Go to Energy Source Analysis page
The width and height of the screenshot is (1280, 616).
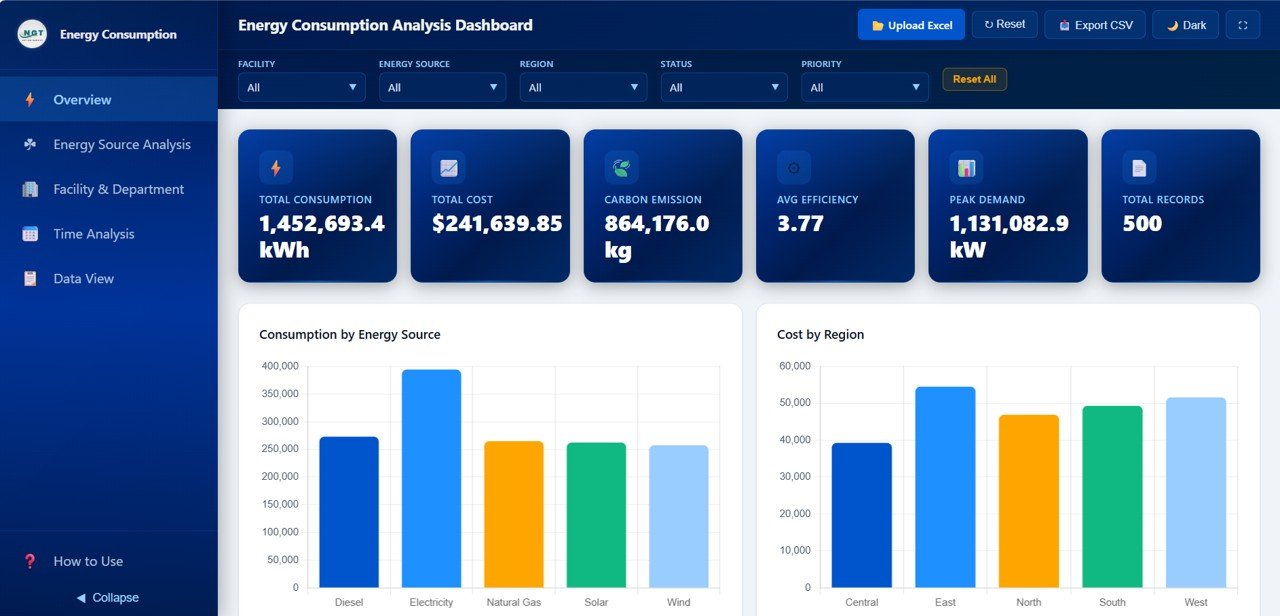(x=121, y=145)
